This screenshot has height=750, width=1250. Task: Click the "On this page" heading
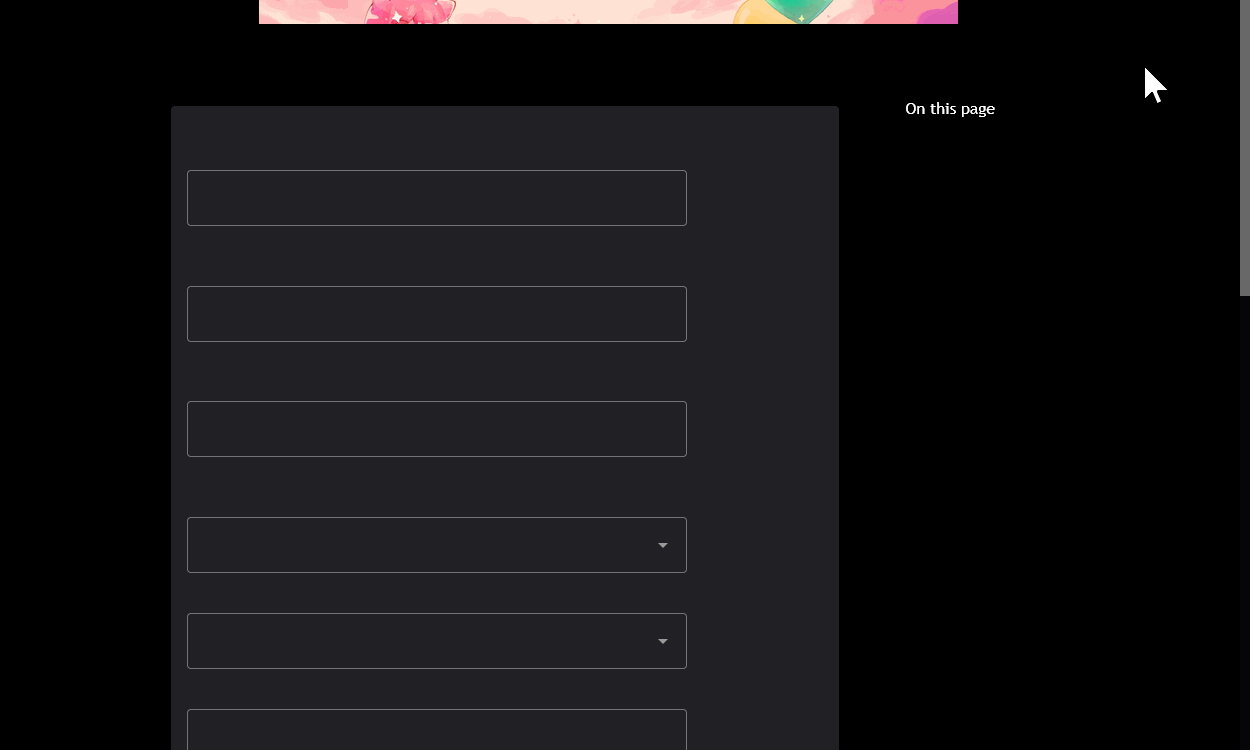click(x=949, y=109)
